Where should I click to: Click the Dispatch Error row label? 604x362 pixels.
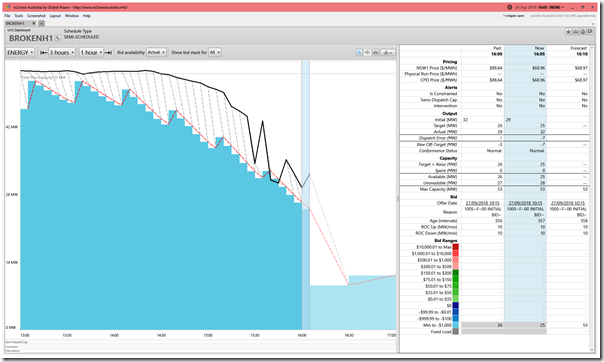438,138
